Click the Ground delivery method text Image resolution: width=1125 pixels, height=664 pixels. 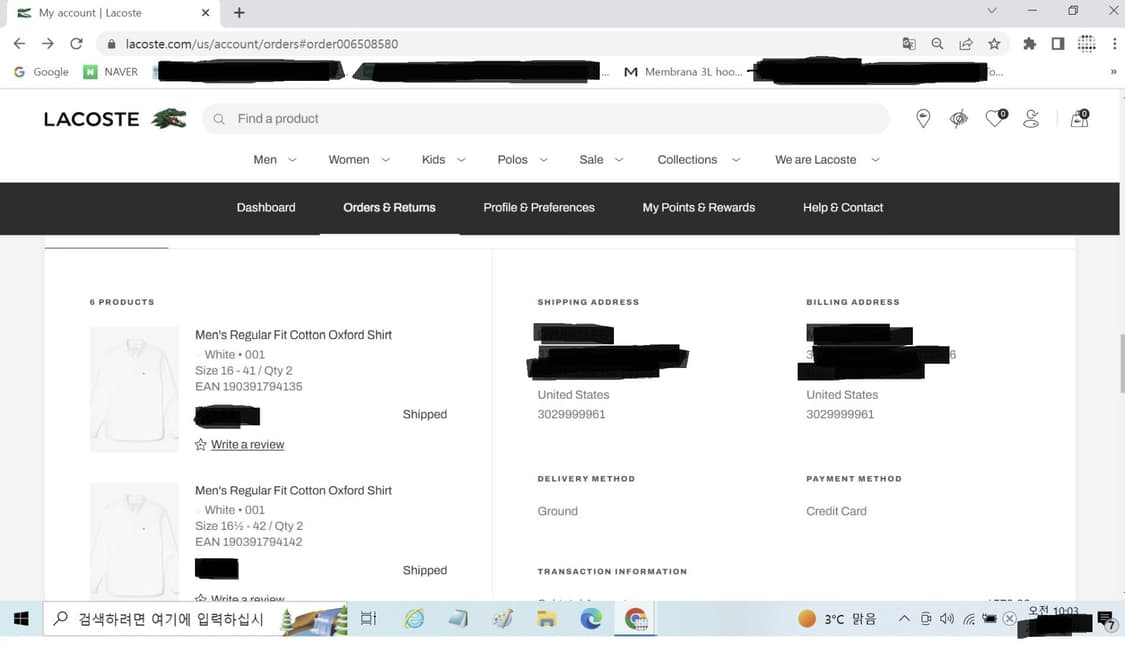point(557,511)
